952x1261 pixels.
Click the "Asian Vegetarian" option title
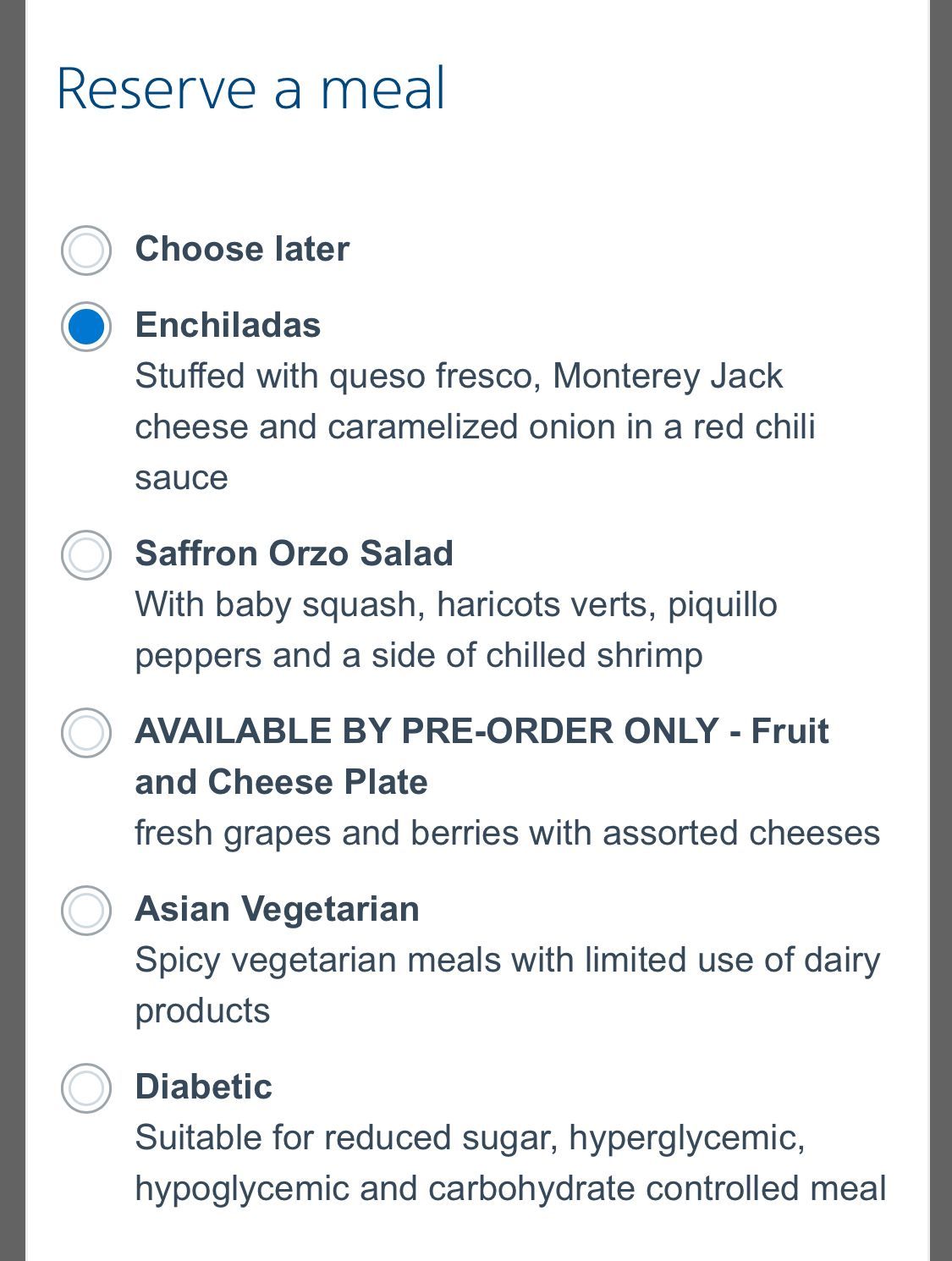coord(277,909)
